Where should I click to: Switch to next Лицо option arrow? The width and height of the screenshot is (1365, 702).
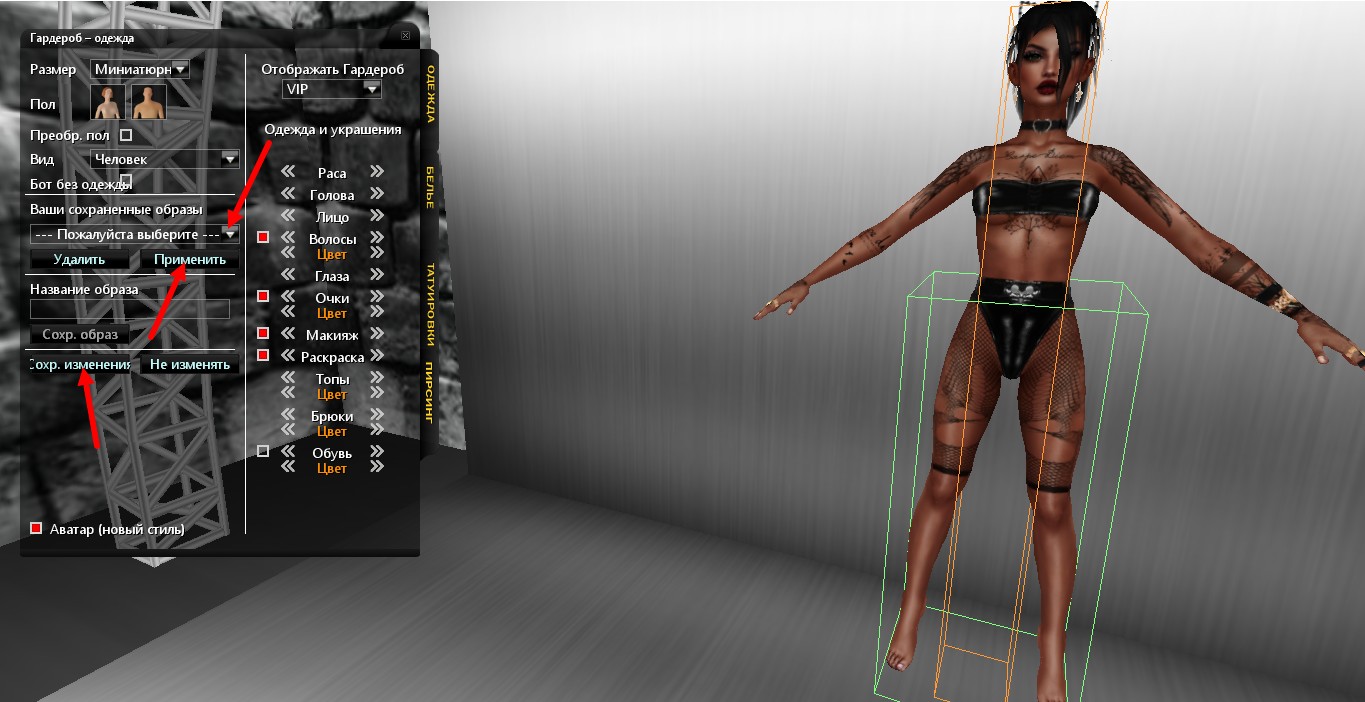pyautogui.click(x=377, y=216)
